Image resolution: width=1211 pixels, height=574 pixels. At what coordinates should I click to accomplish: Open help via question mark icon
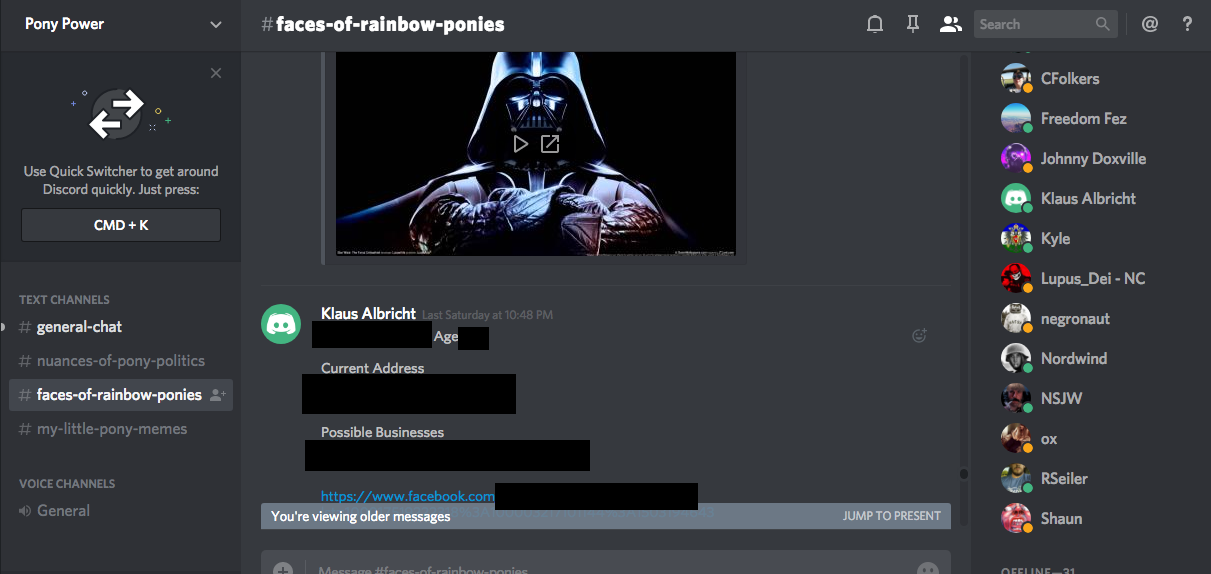point(1187,24)
